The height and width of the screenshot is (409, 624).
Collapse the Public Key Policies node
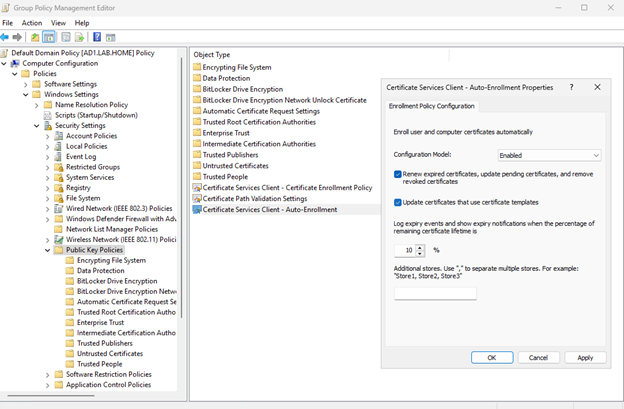tap(47, 250)
